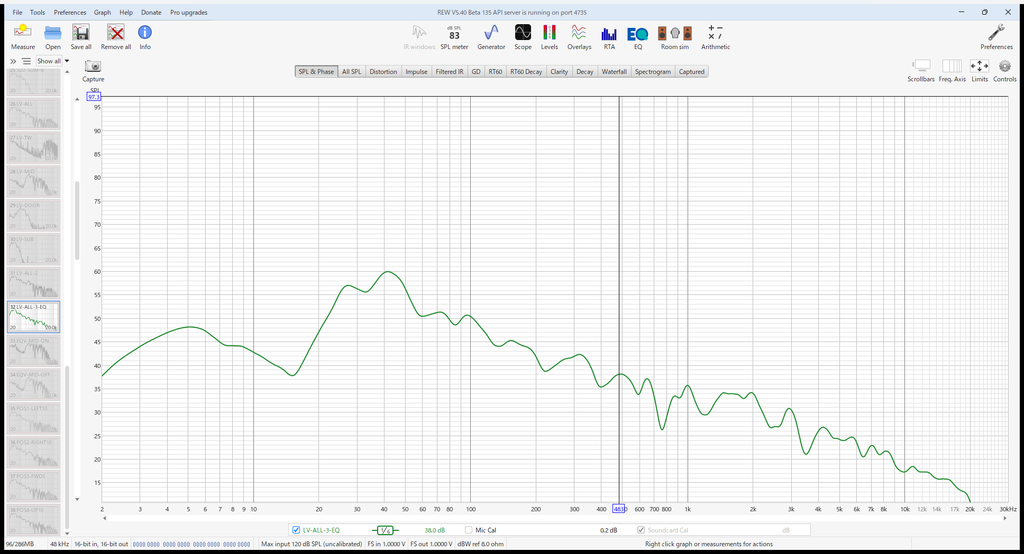Select the LV-ALL-3-EQ measurement thumbnail
The width and height of the screenshot is (1024, 554).
pos(33,317)
